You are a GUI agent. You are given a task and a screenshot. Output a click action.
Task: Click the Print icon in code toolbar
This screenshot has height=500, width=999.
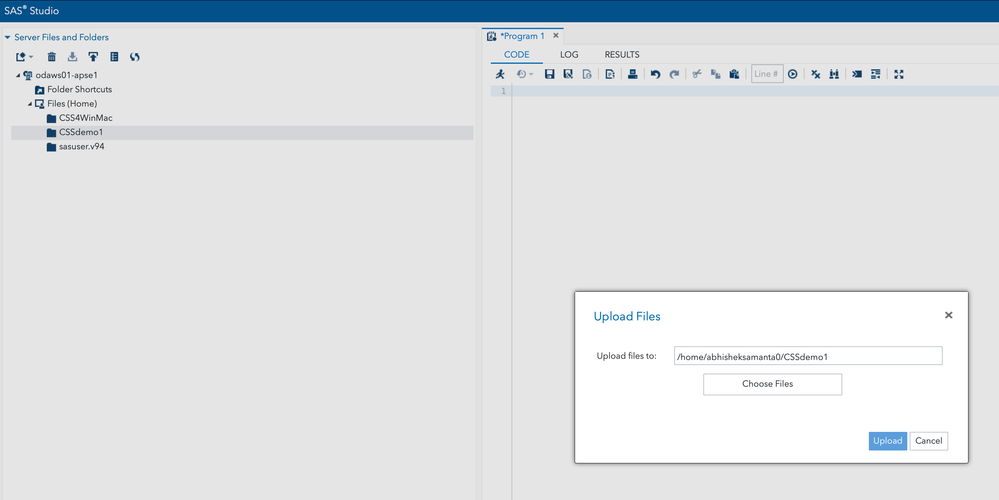(632, 74)
